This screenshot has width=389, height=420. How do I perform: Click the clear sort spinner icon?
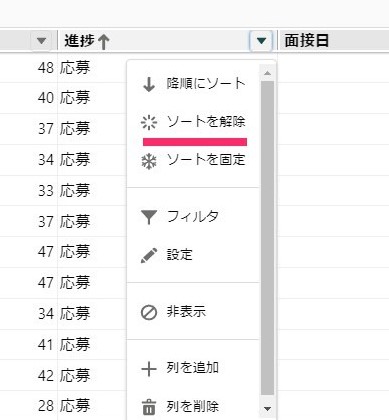coord(149,122)
